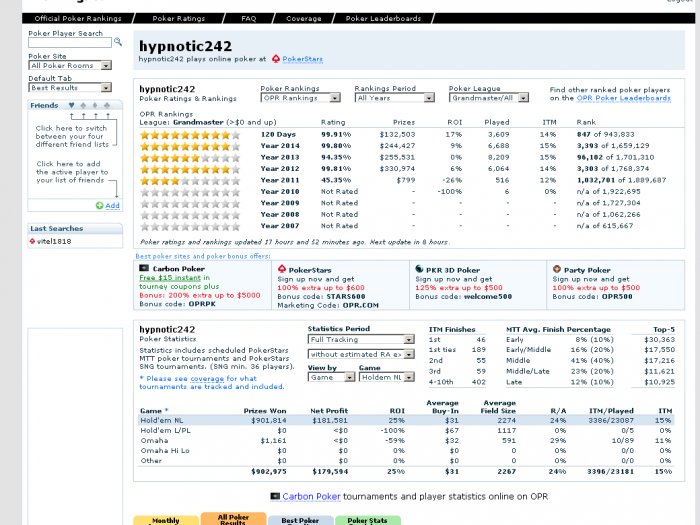
Task: Open Statistics Period Full Tracking dropdown
Action: [361, 339]
